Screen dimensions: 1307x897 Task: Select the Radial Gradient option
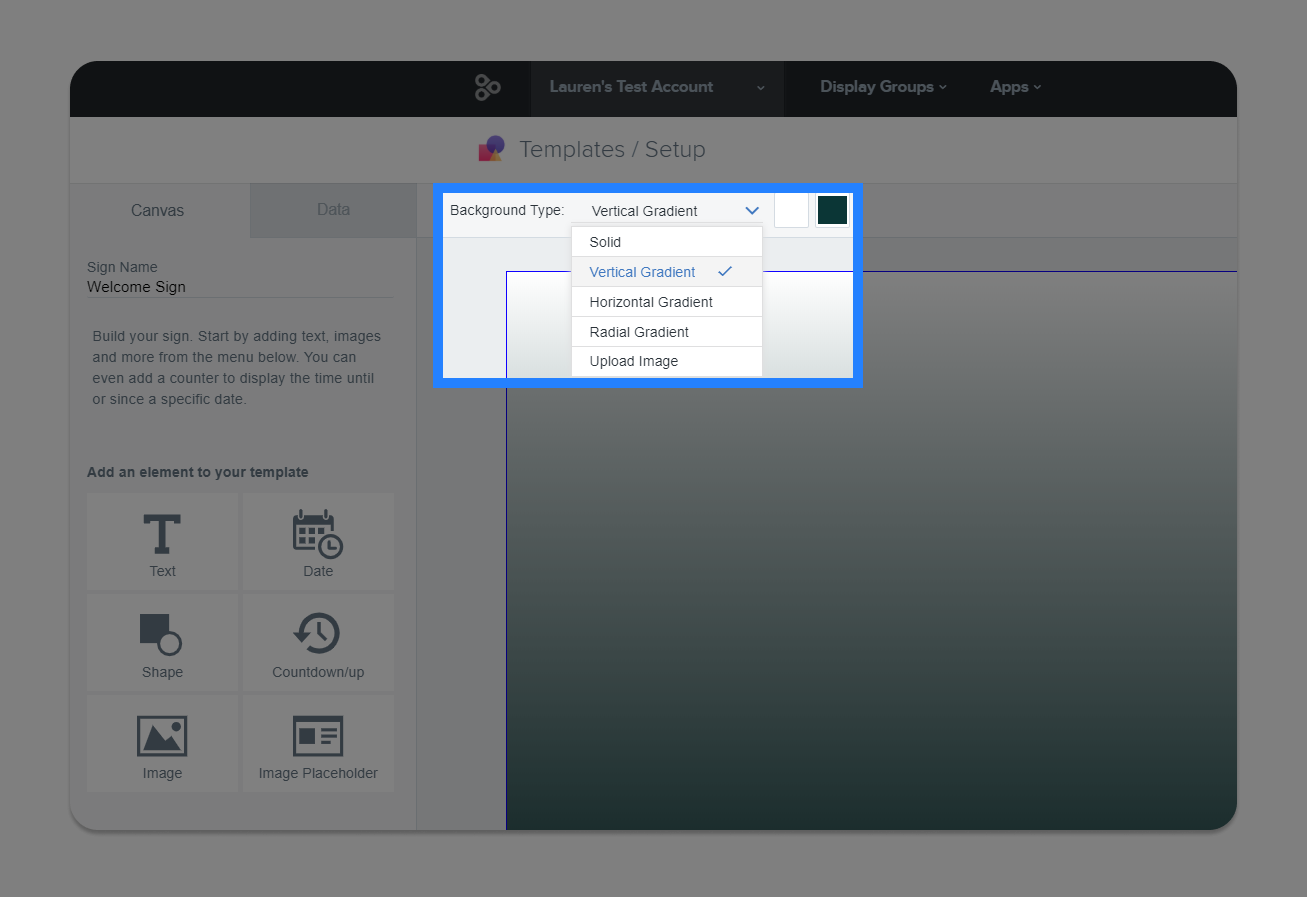click(x=639, y=331)
